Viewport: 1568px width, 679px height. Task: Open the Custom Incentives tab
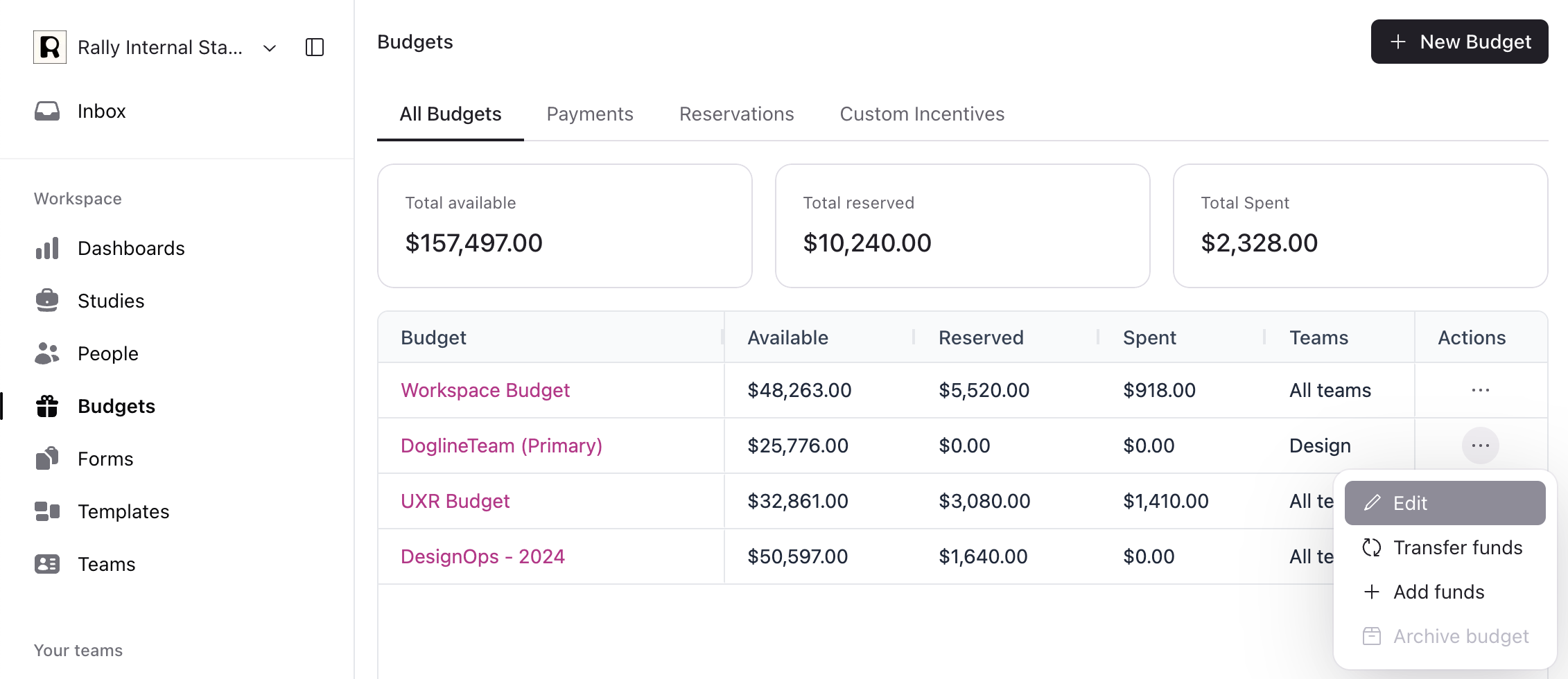(921, 114)
